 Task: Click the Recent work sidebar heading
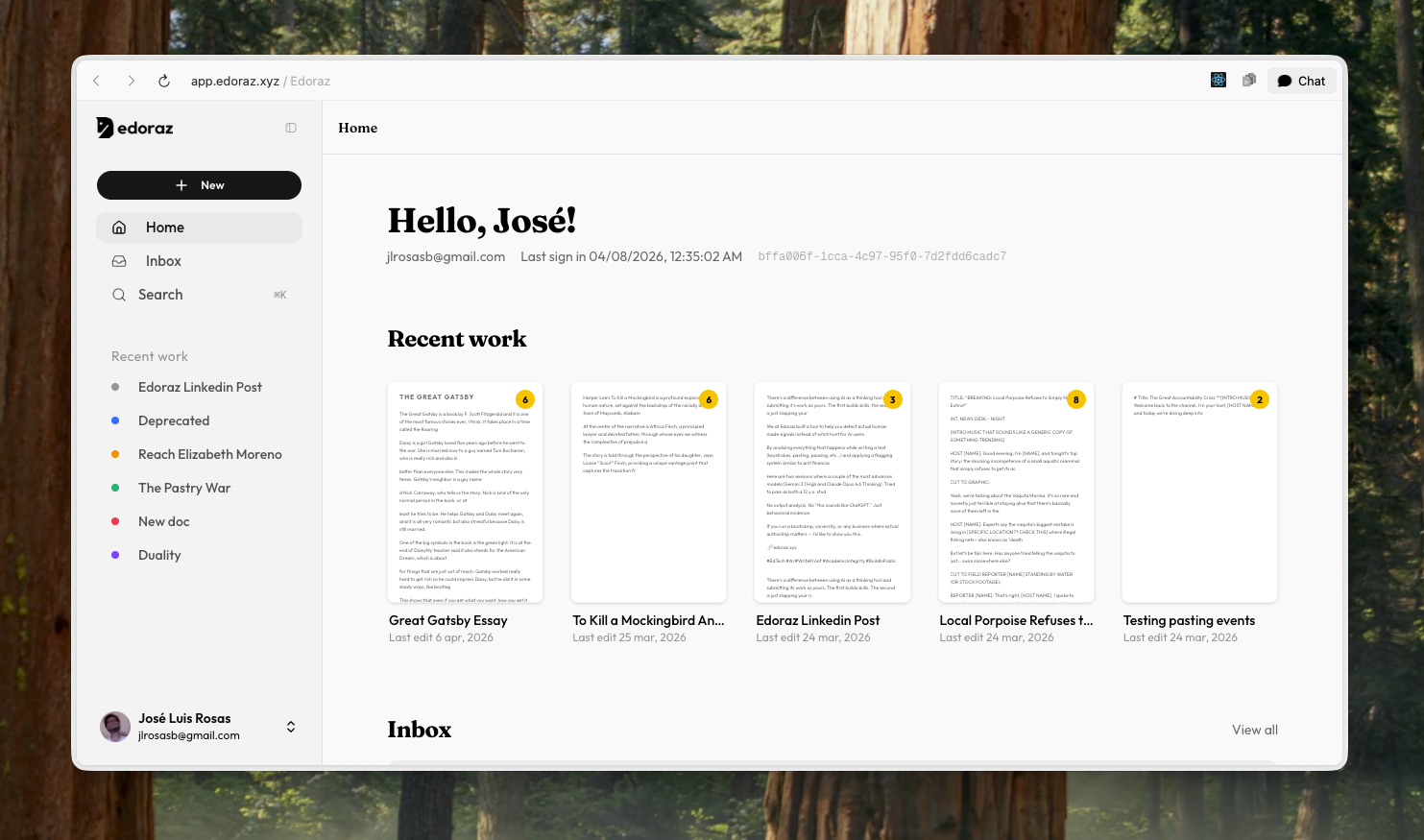pyautogui.click(x=150, y=356)
